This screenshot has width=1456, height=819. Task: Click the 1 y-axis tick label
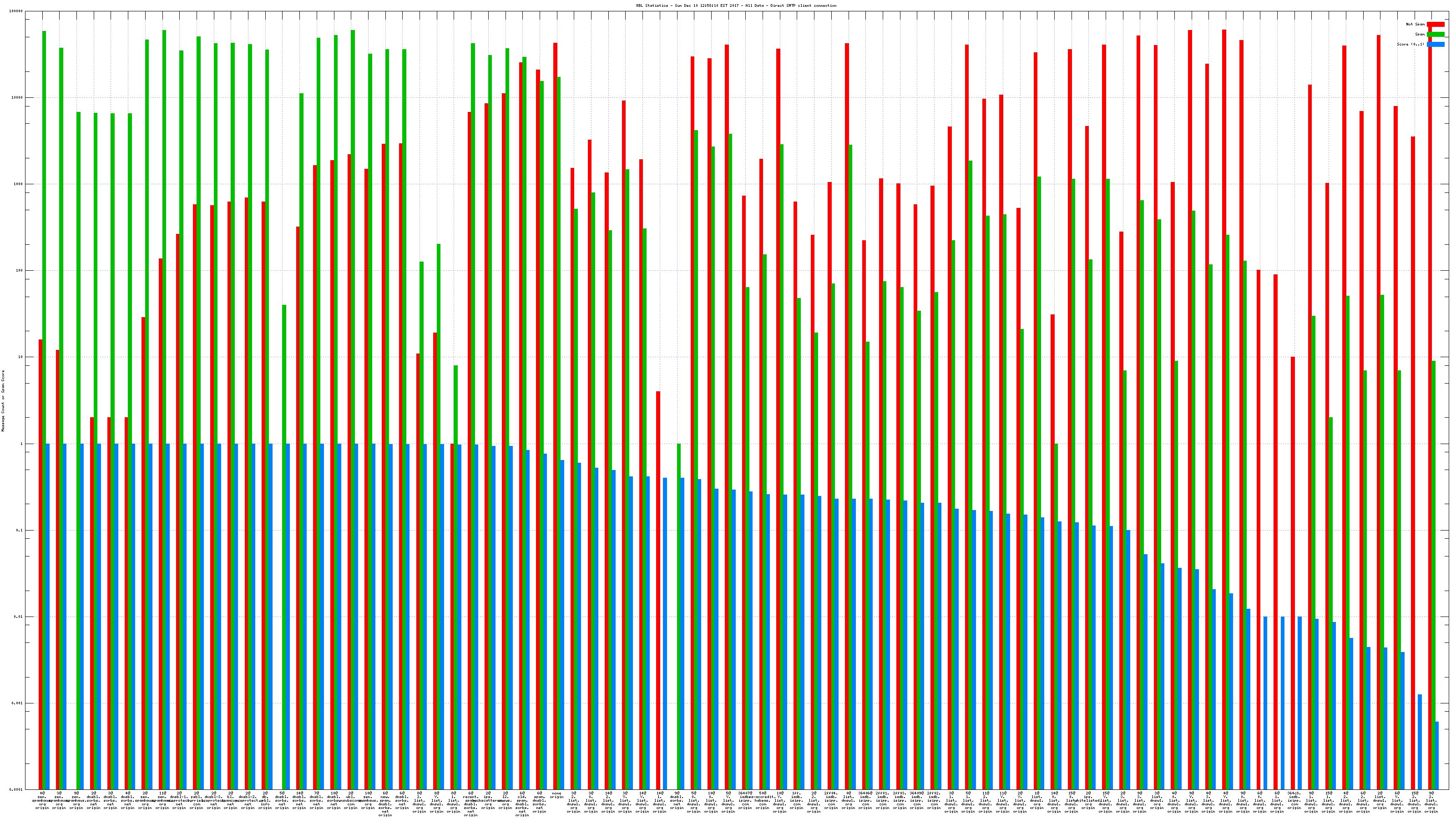click(21, 444)
